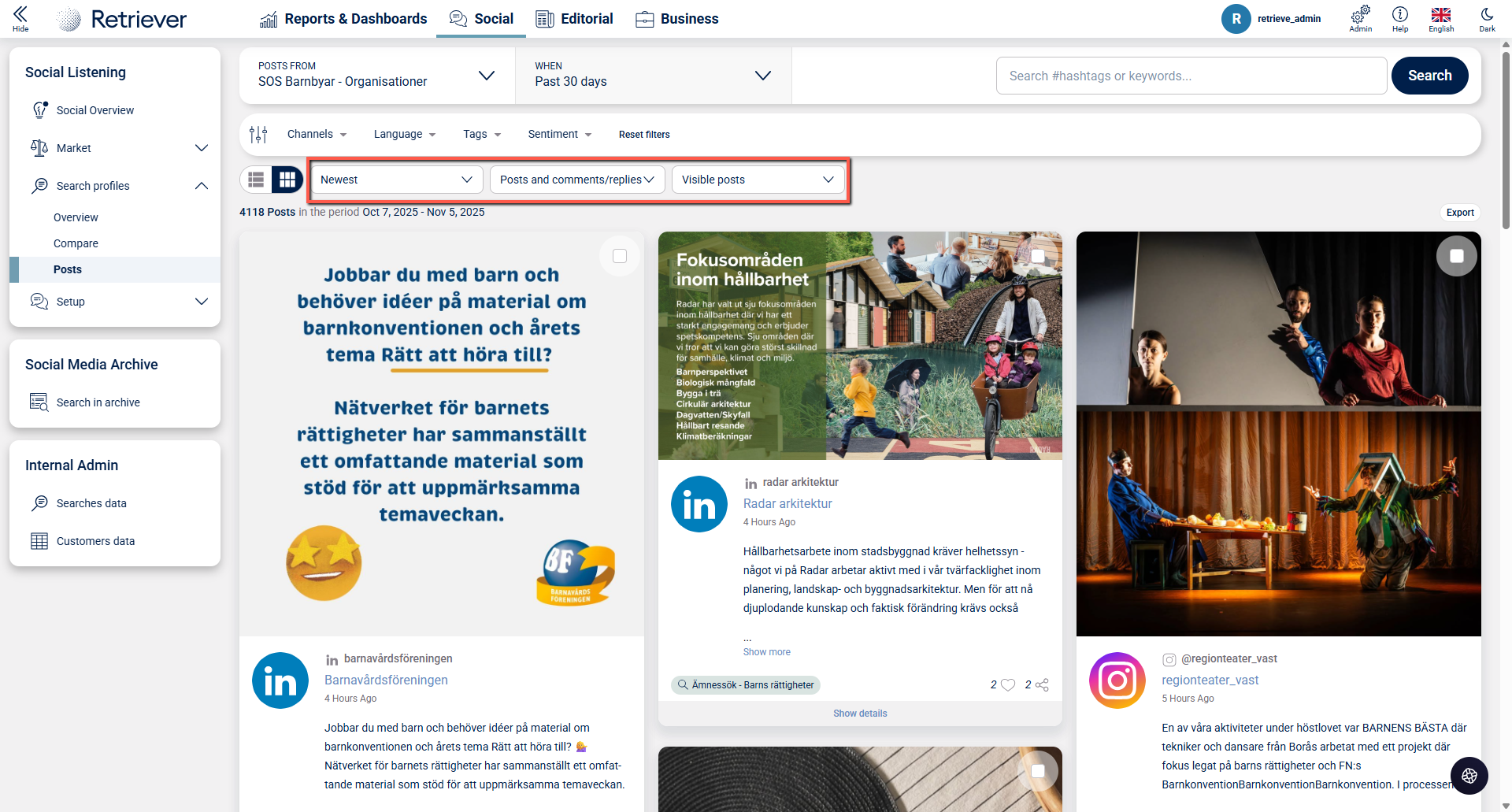Viewport: 1512px width, 812px height.
Task: Switch to list view layout icon
Action: [256, 180]
